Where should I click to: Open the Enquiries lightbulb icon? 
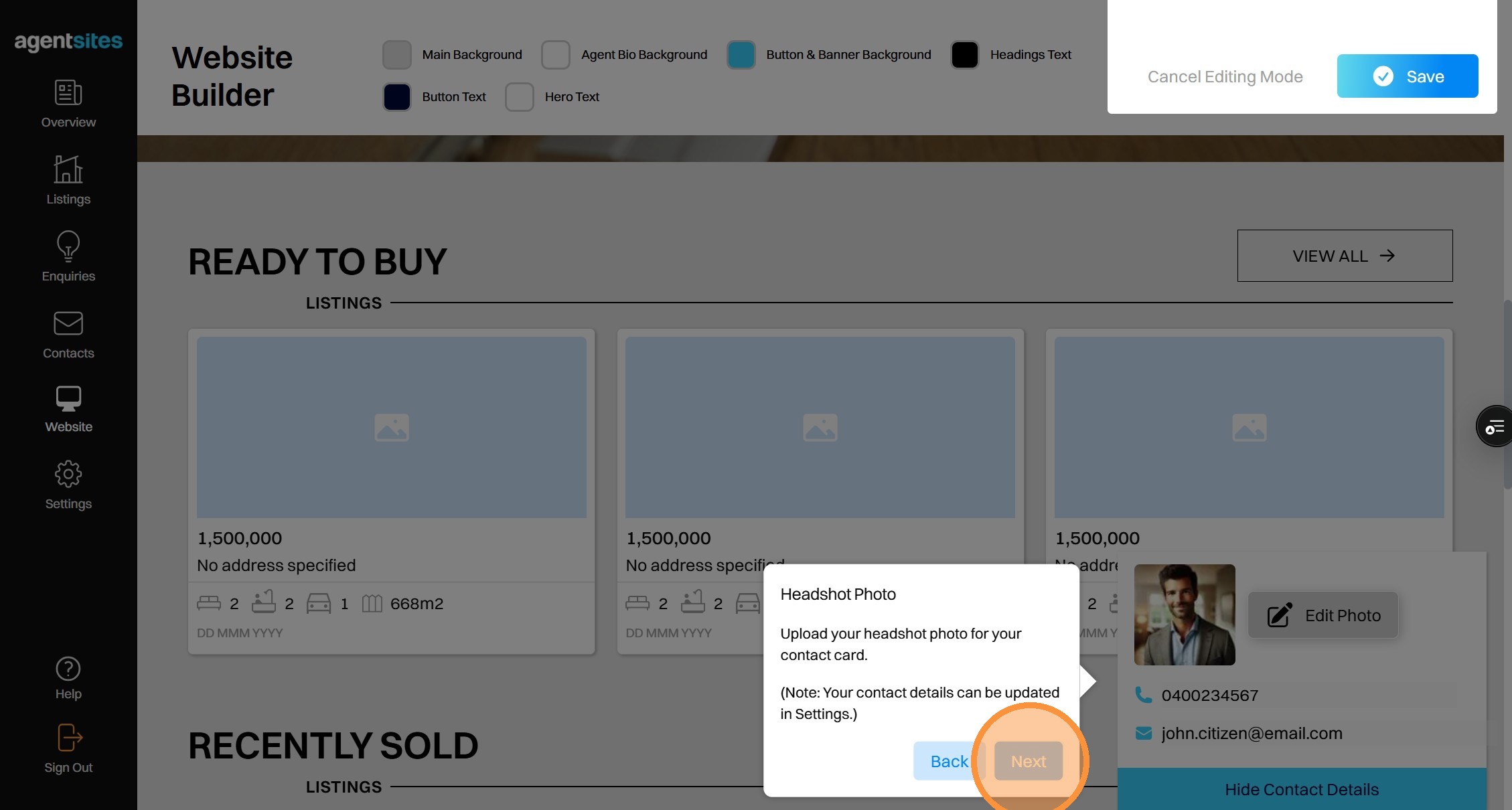[68, 247]
